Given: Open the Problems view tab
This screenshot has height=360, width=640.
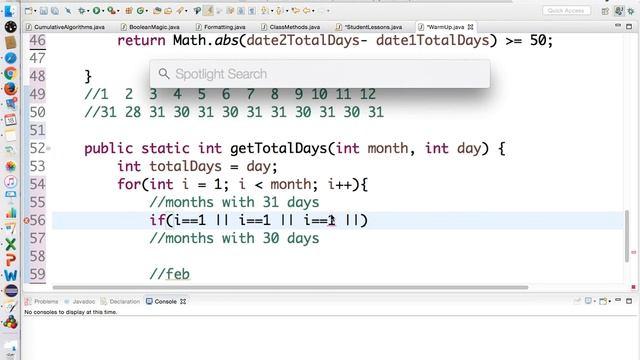Looking at the screenshot, I should pos(42,302).
